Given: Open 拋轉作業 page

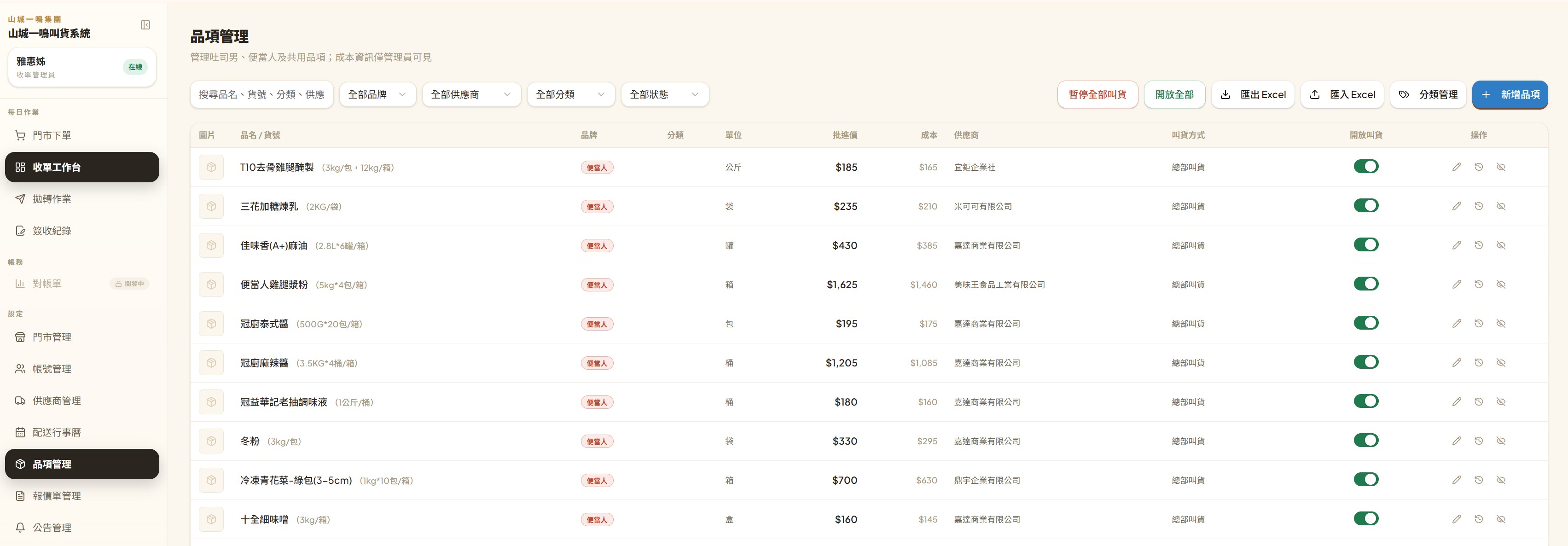Looking at the screenshot, I should (x=82, y=199).
